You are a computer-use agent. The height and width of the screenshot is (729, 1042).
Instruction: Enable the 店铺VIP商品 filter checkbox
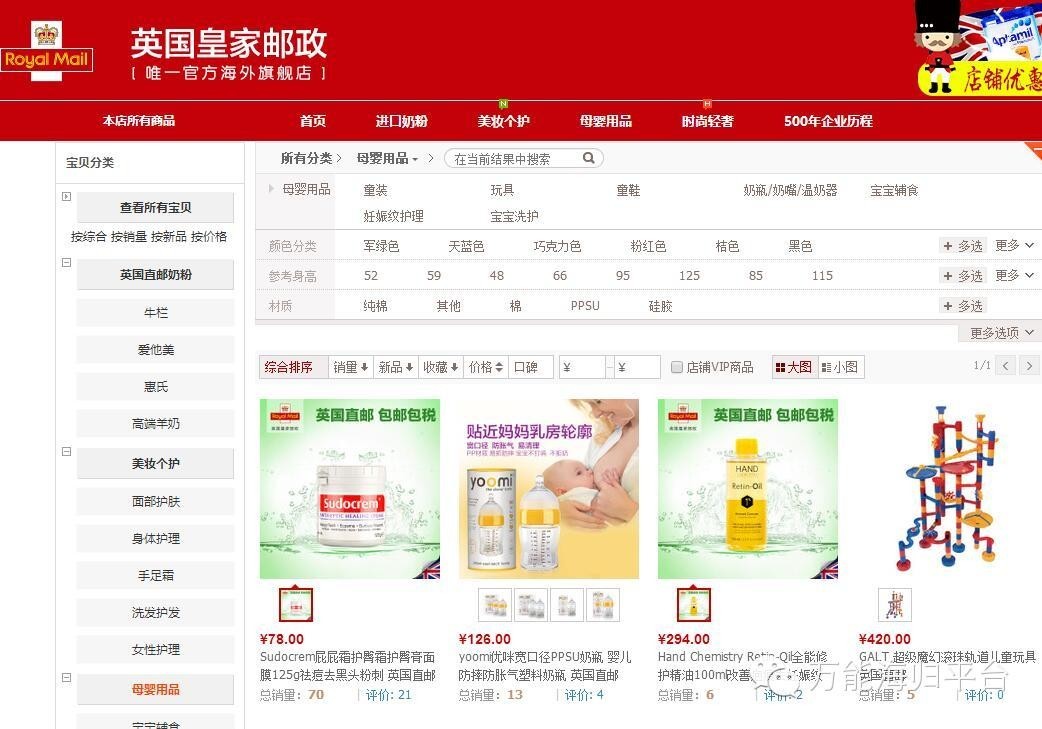[x=676, y=366]
